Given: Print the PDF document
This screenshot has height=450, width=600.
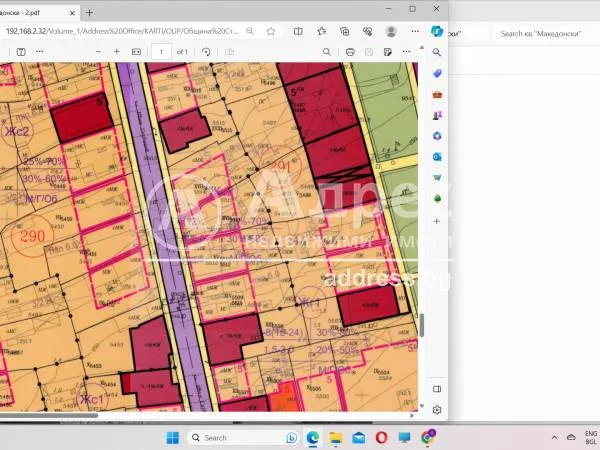Looking at the screenshot, I should point(350,52).
